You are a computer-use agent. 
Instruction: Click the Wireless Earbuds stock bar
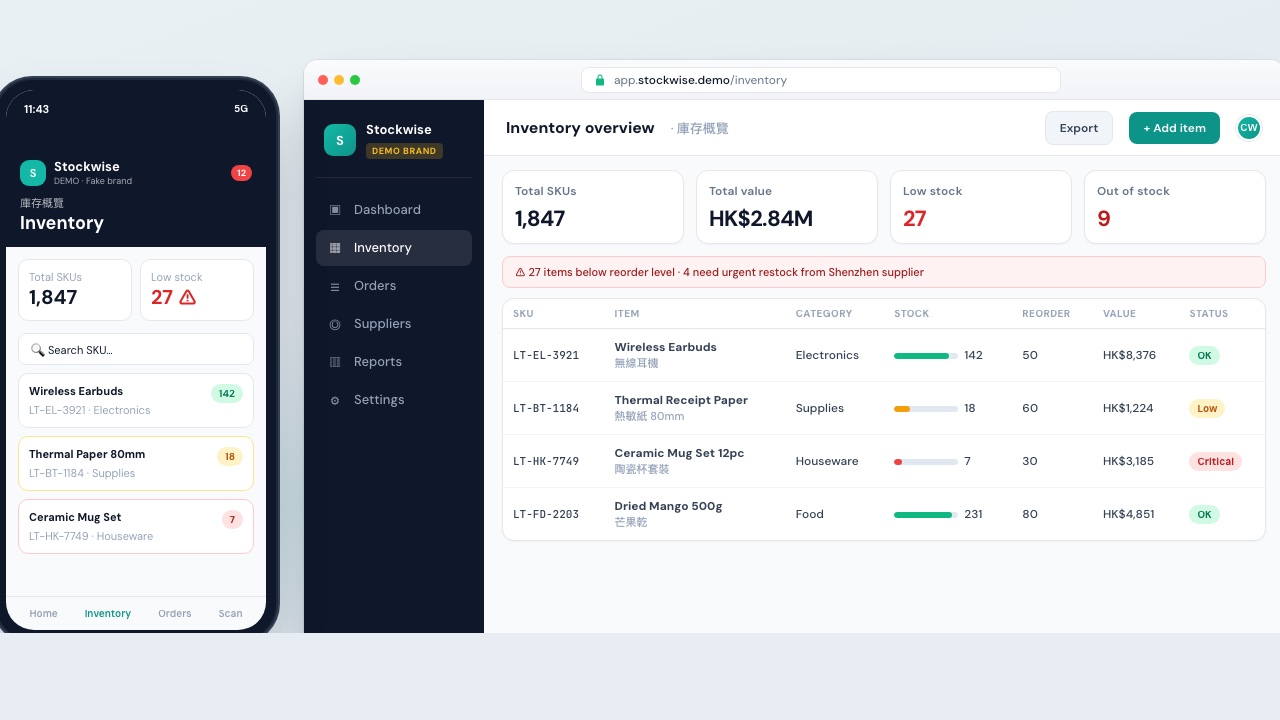[926, 355]
